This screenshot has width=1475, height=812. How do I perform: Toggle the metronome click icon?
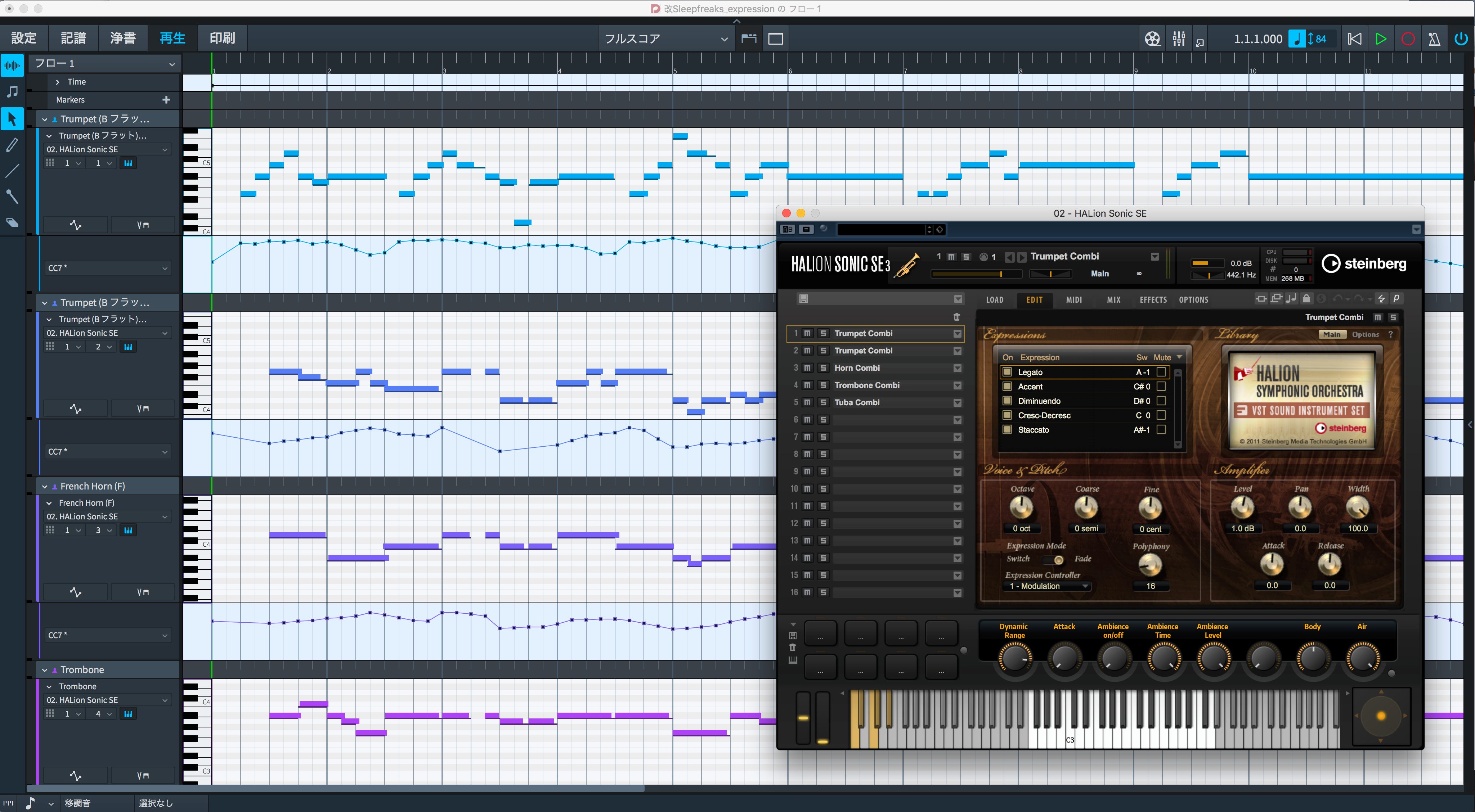click(1434, 39)
